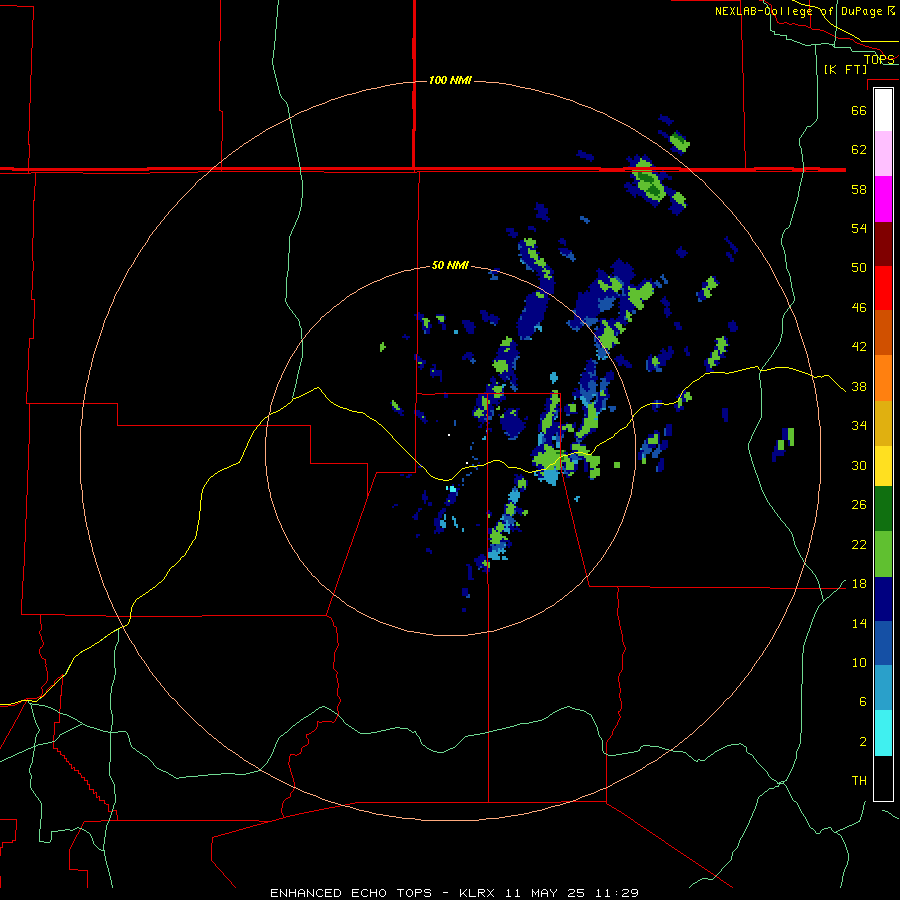The image size is (900, 900).
Task: Click the "KLRX" radar site identifier
Action: (478, 893)
